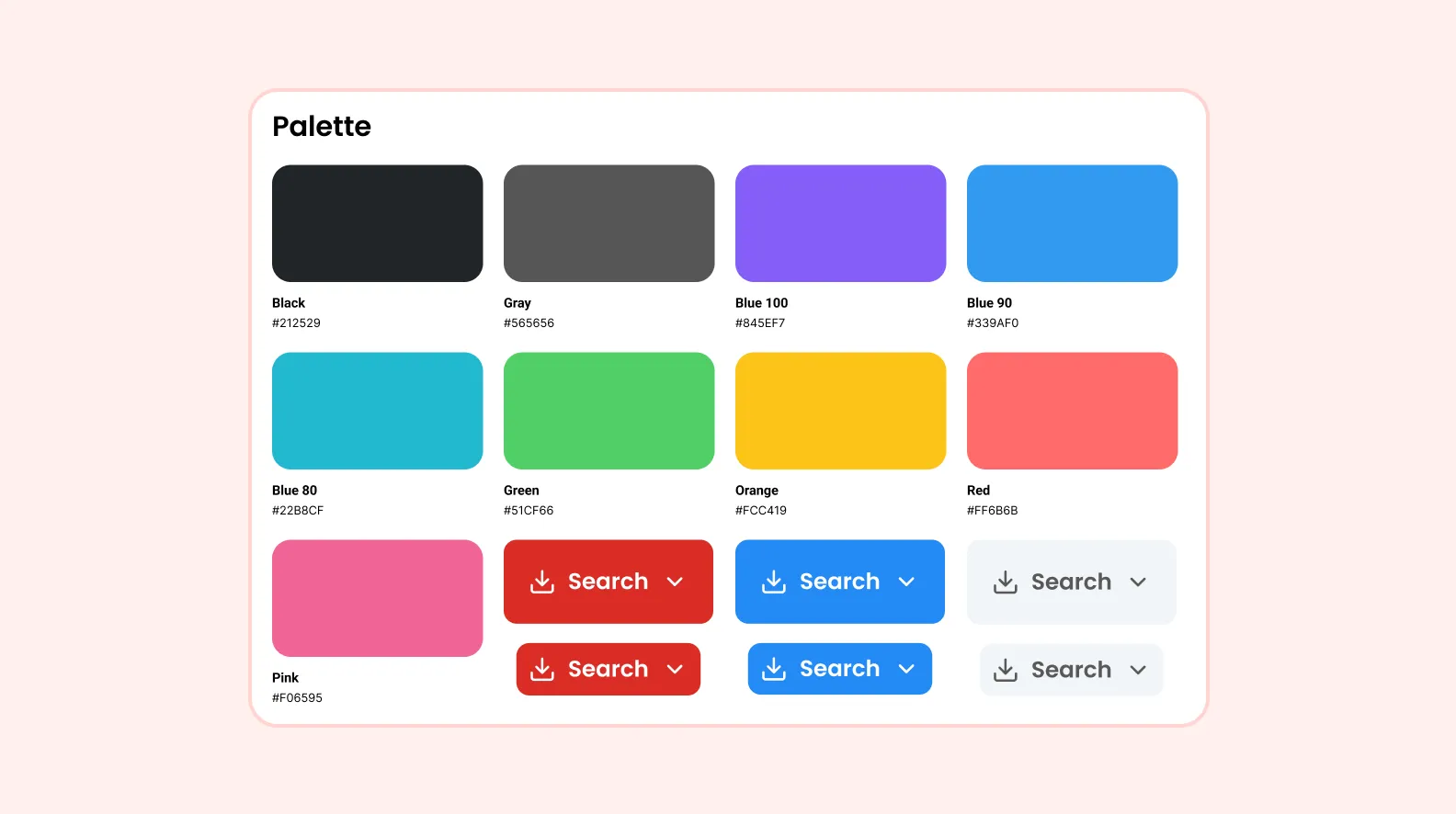Click Search label on small blue button
The image size is (1456, 814).
coord(839,669)
